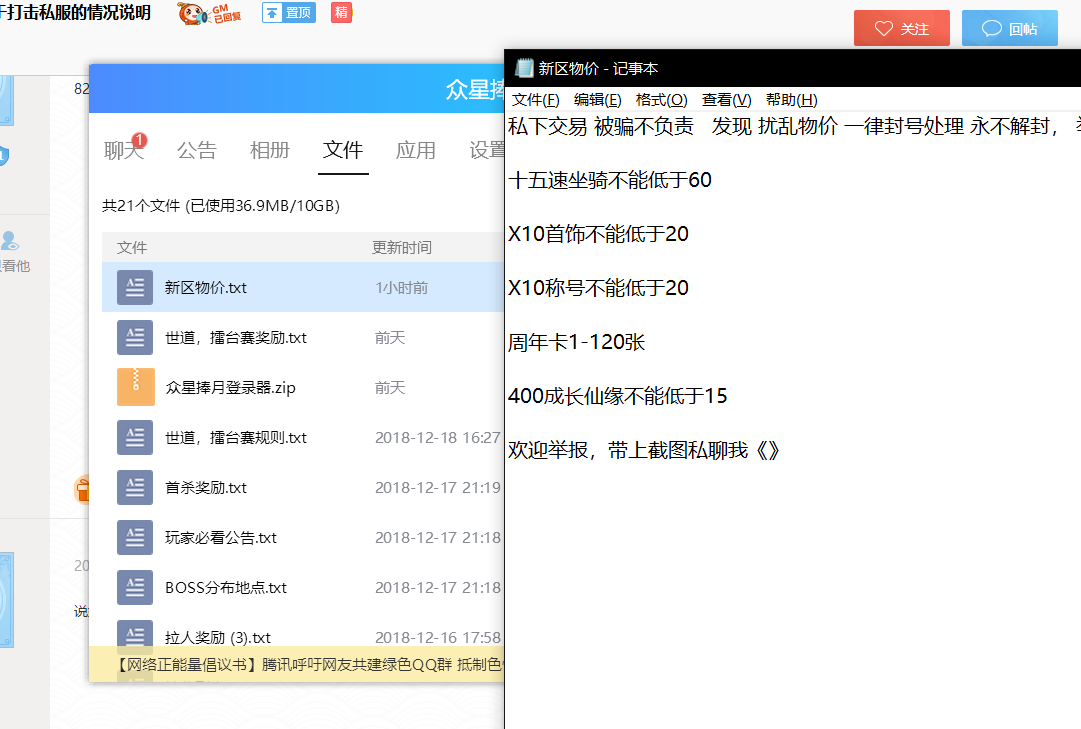This screenshot has height=729, width=1081.
Task: Switch to the 聊天 tab
Action: tap(124, 150)
